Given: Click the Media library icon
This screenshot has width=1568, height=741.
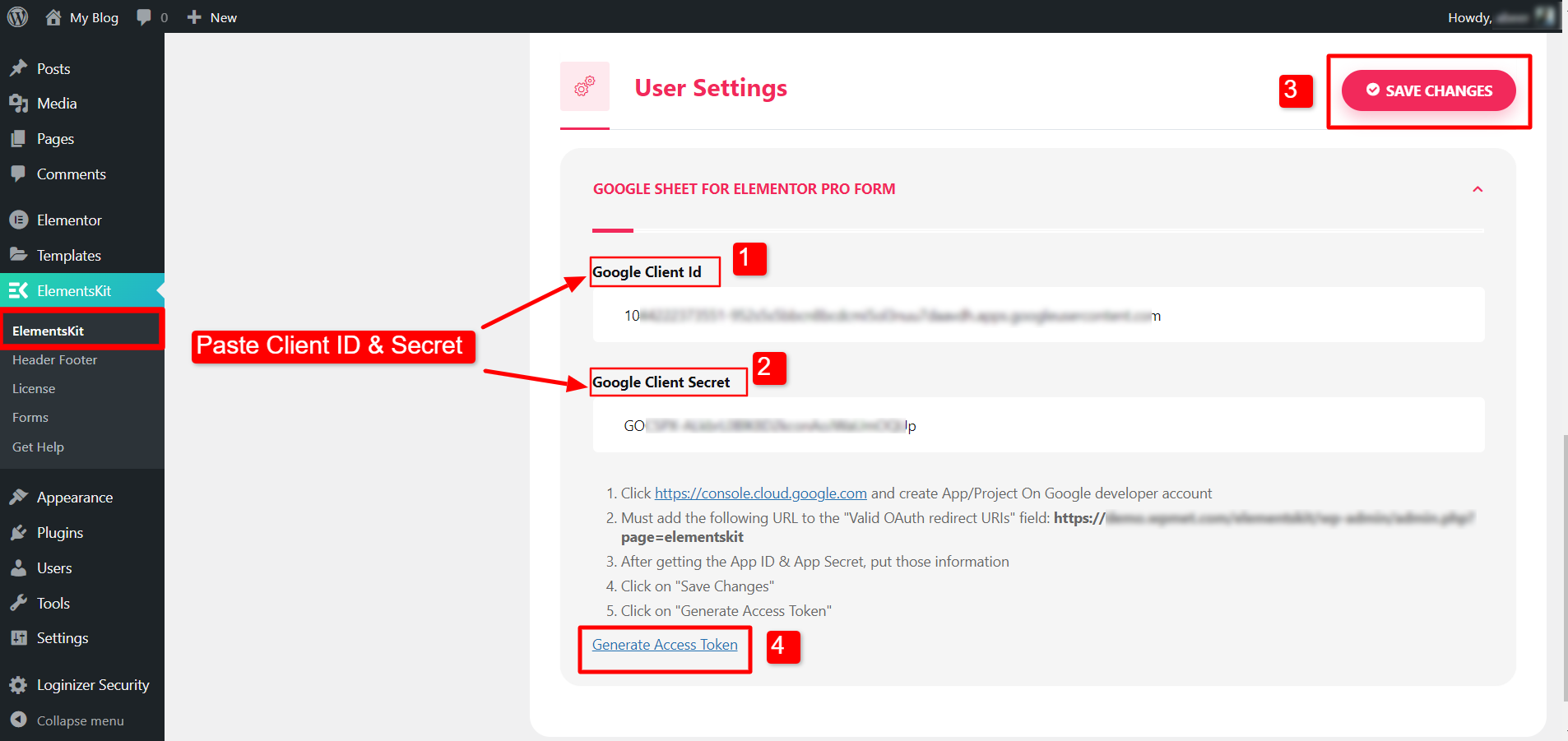Looking at the screenshot, I should [18, 104].
